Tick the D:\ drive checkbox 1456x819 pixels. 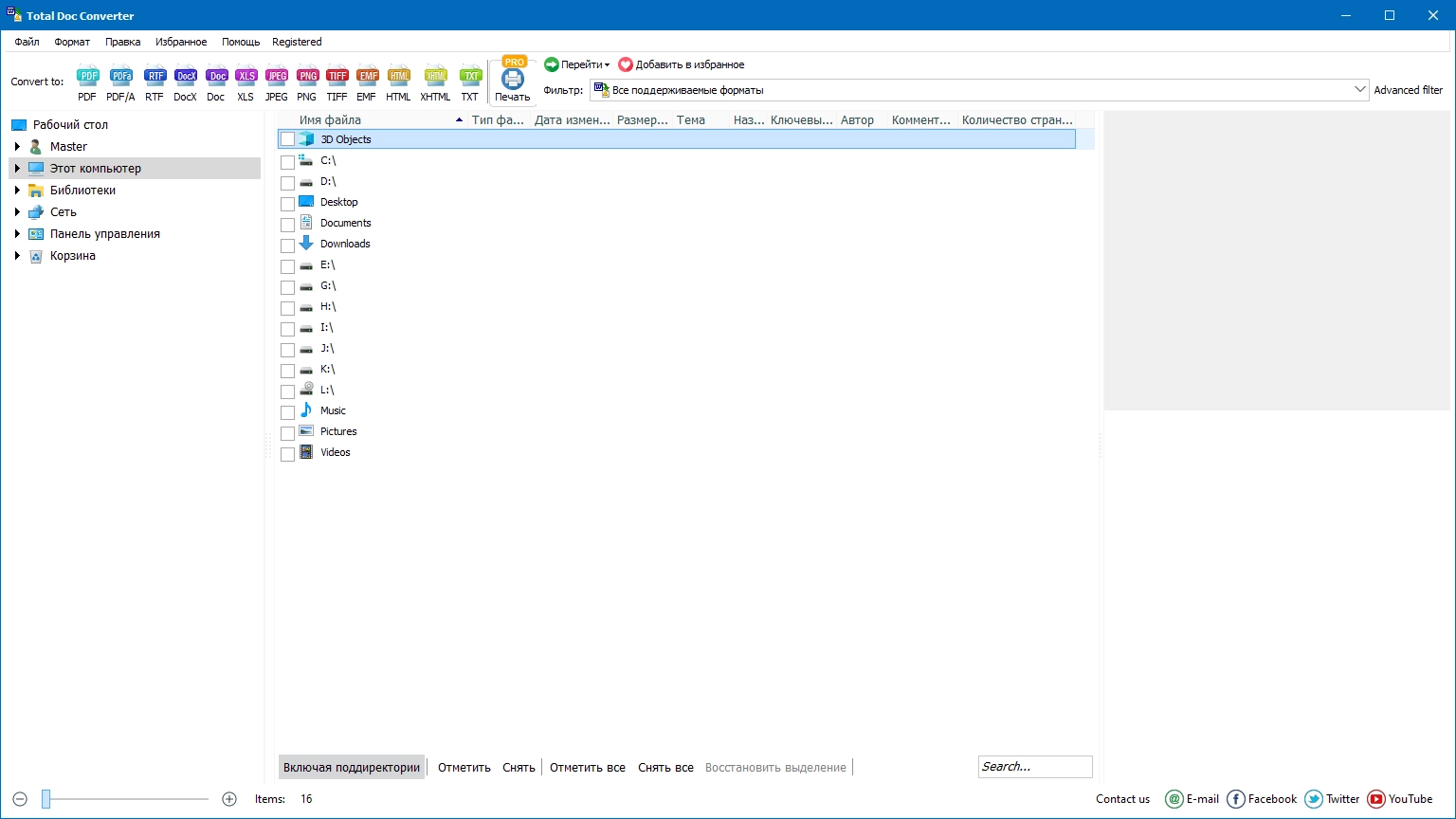pos(287,183)
